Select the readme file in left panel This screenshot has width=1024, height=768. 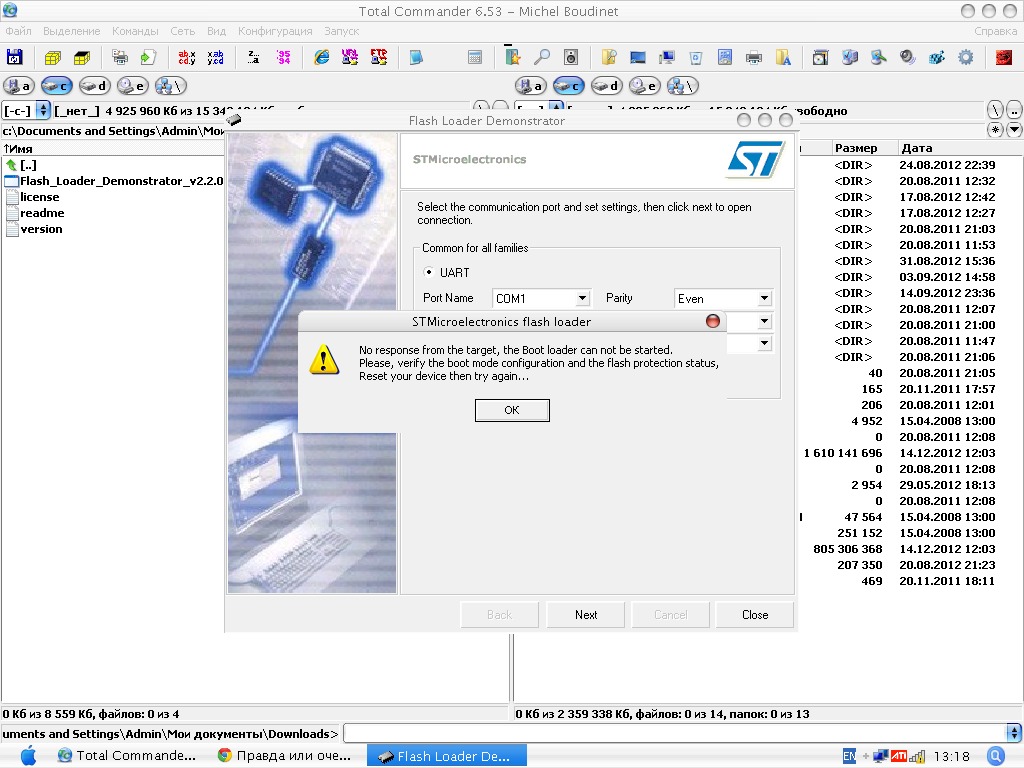[x=42, y=213]
